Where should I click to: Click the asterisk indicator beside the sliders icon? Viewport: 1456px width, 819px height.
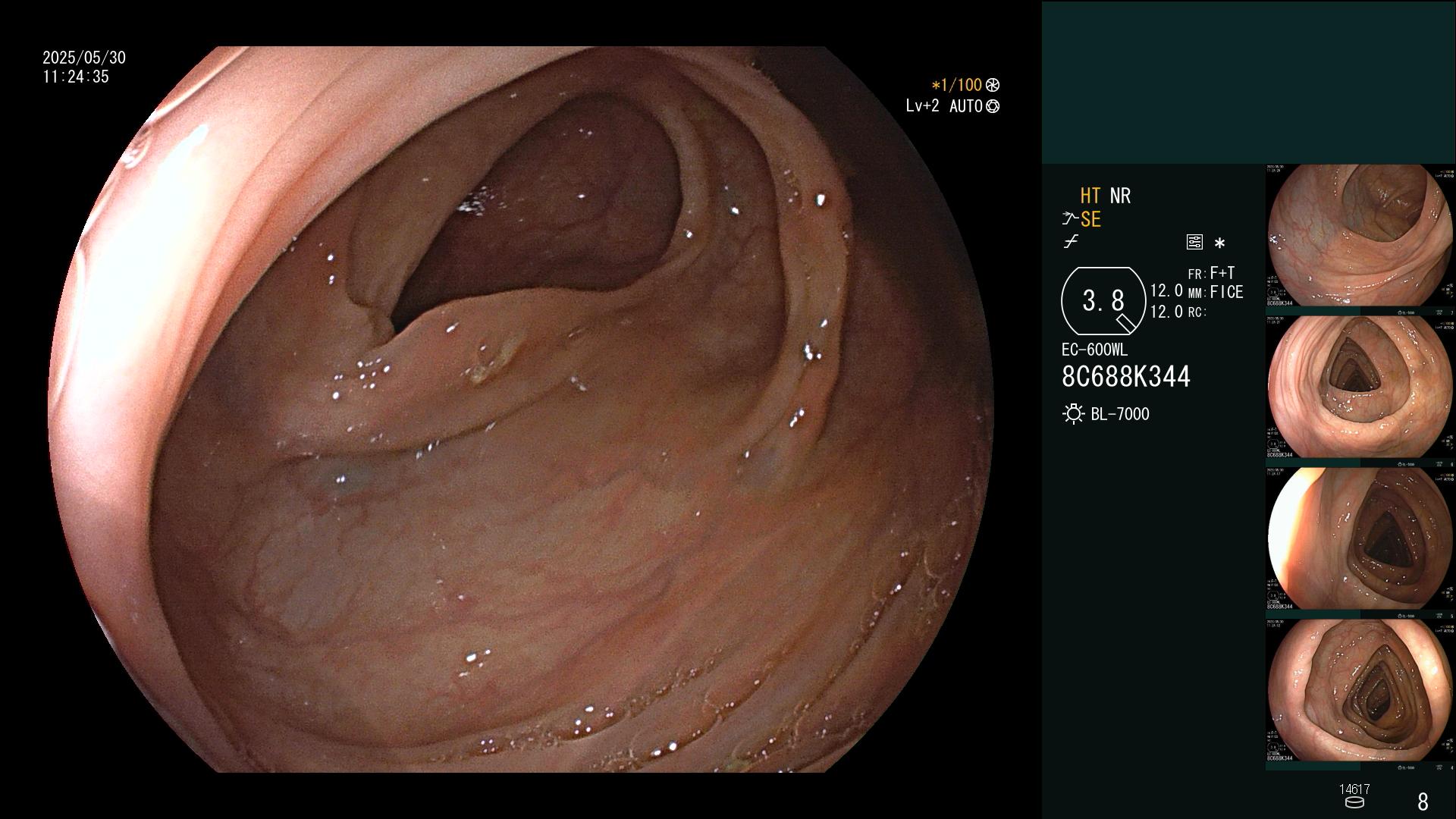point(1219,243)
